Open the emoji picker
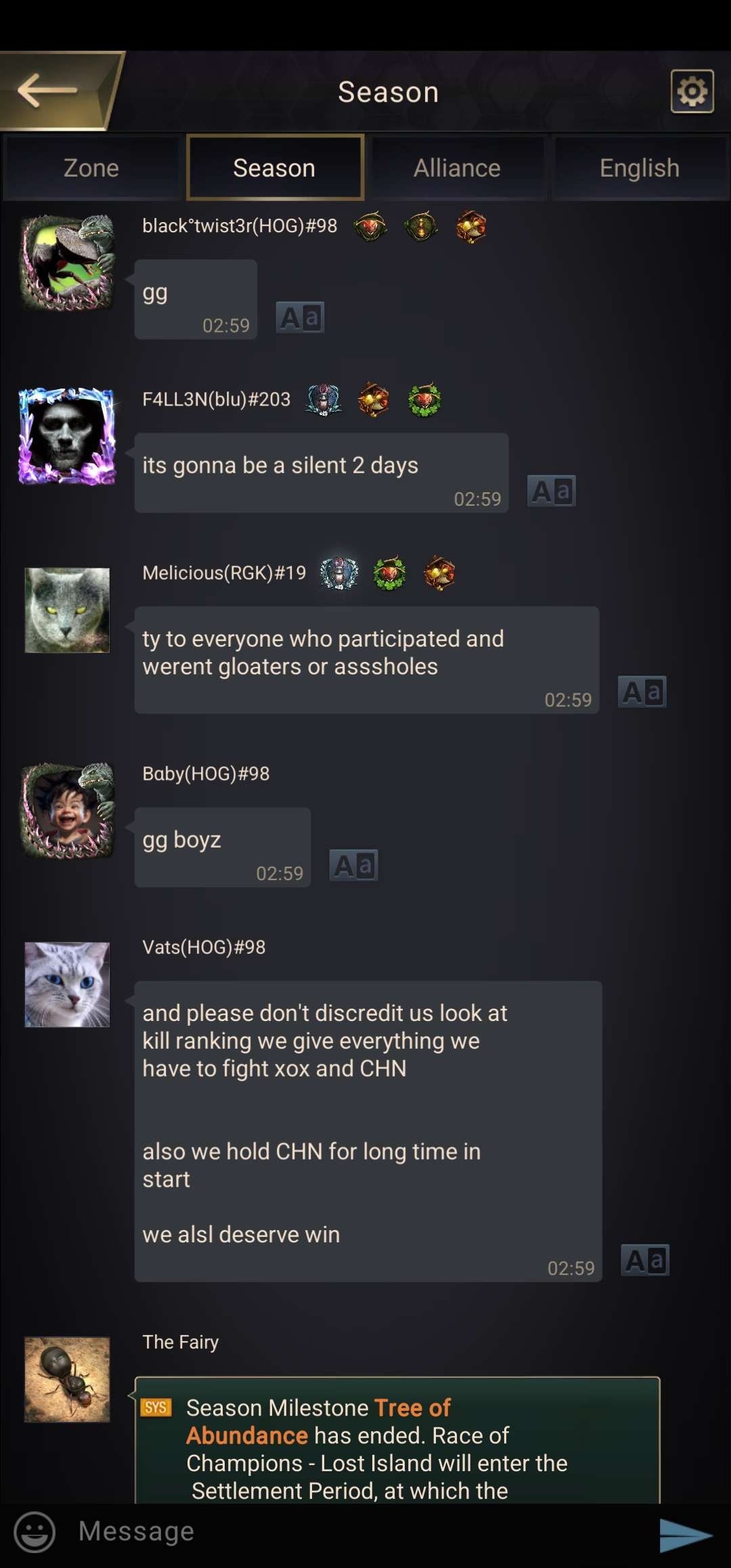Viewport: 731px width, 1568px height. click(35, 1532)
